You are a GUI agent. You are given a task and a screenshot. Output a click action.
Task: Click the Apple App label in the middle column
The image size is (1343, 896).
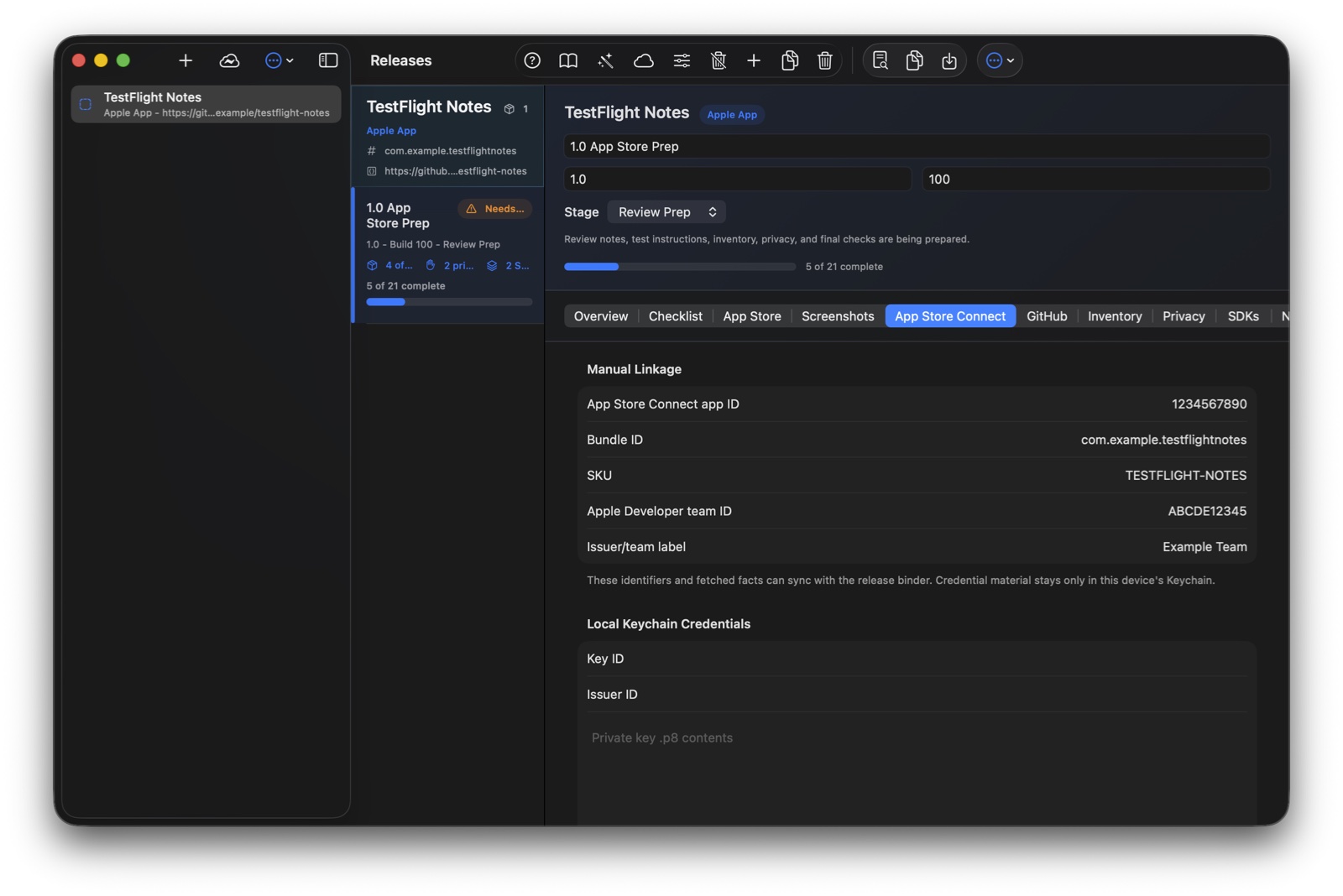pyautogui.click(x=391, y=131)
